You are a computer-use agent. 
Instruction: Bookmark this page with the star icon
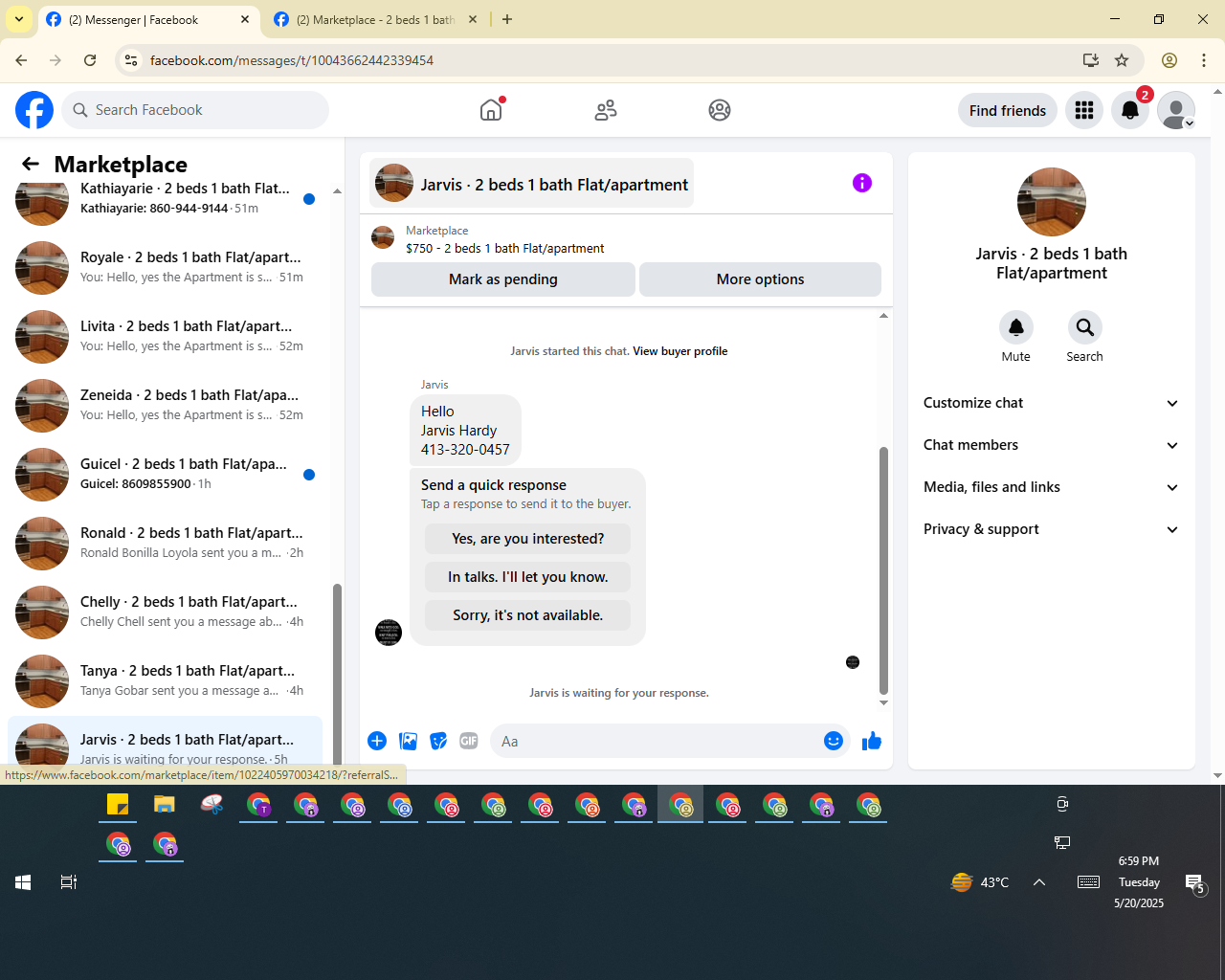(x=1122, y=60)
